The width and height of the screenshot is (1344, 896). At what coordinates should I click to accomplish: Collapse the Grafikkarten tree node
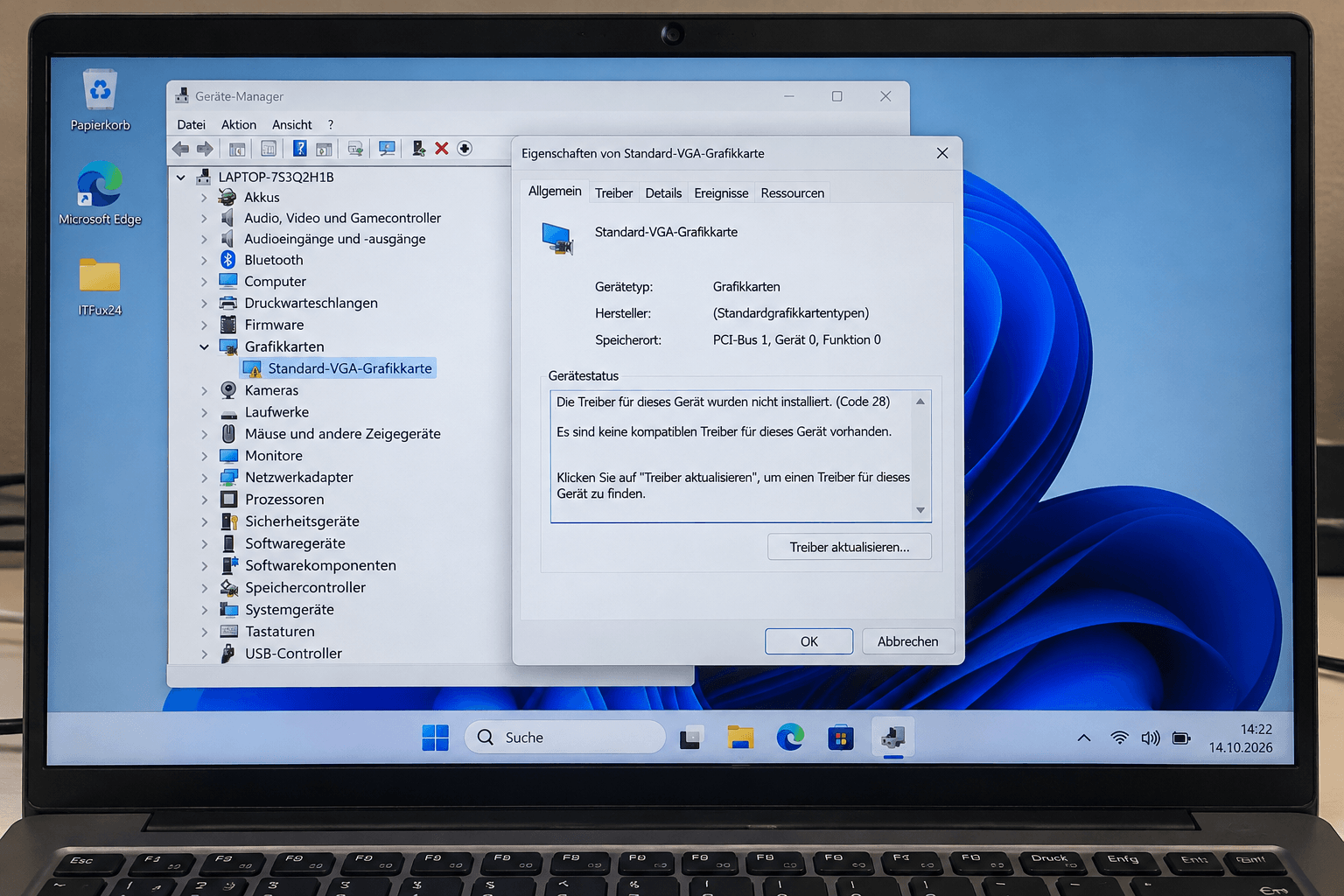pos(204,347)
